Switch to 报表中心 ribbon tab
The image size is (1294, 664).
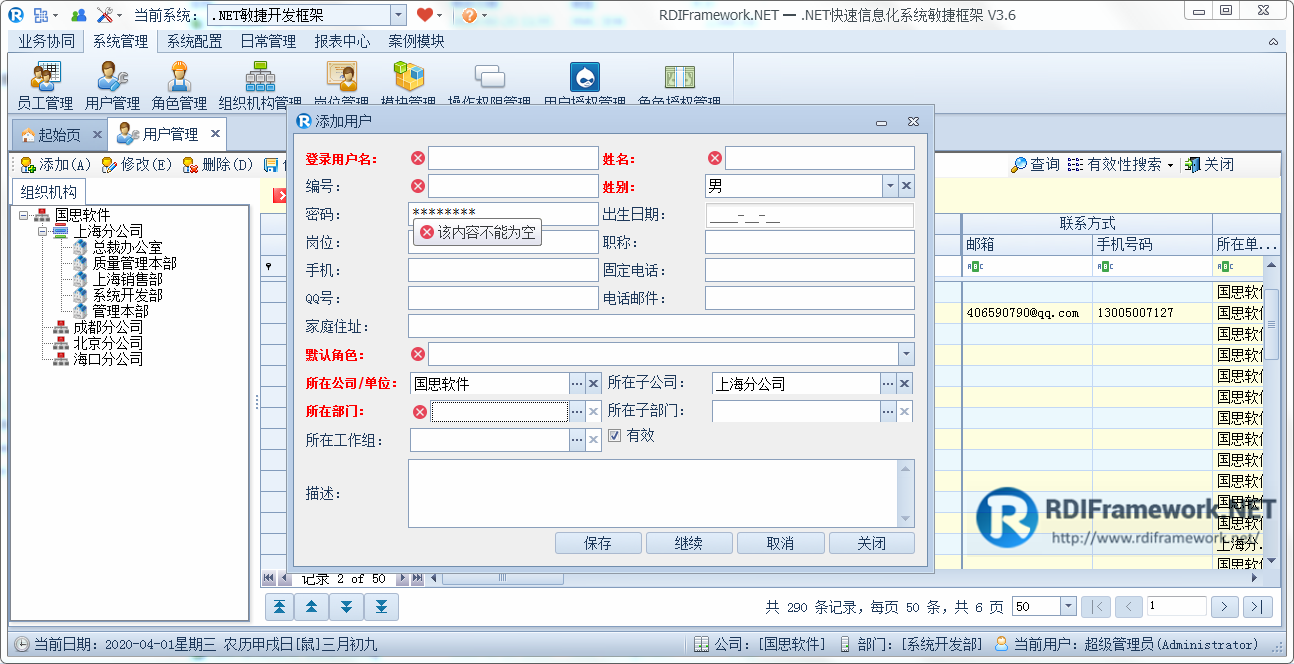point(342,42)
